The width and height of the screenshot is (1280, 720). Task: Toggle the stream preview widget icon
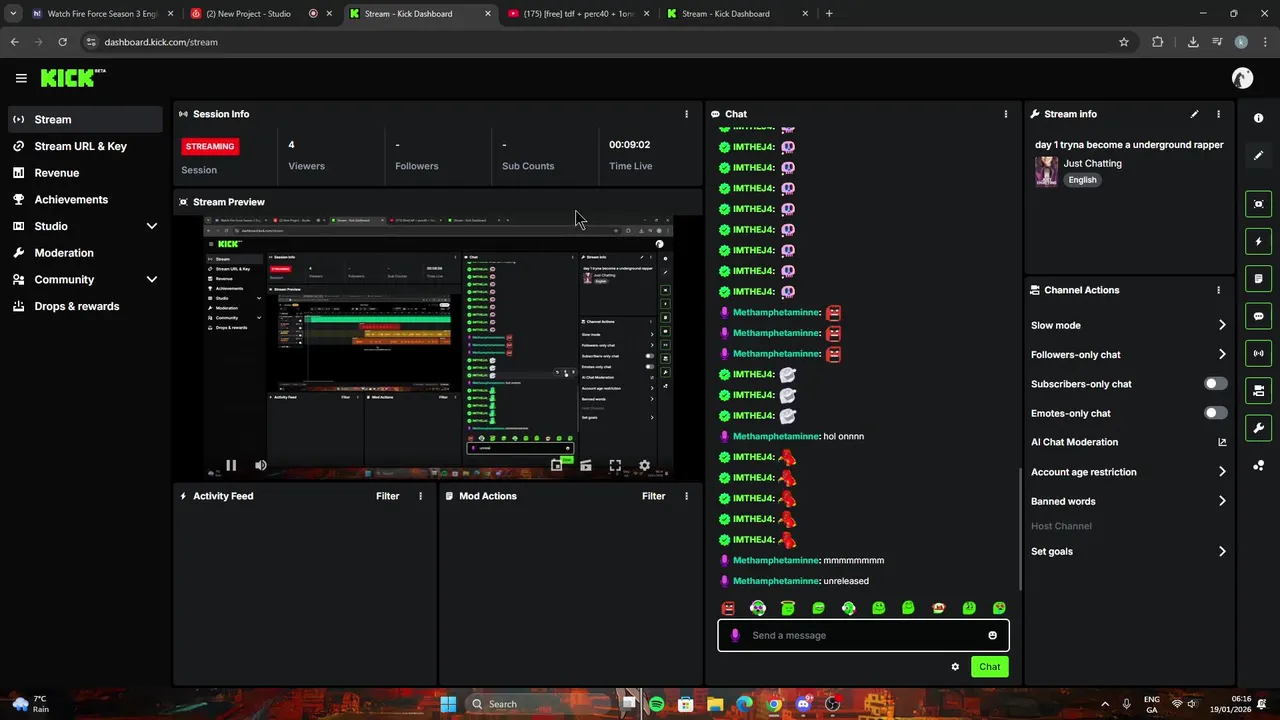coord(1258,204)
